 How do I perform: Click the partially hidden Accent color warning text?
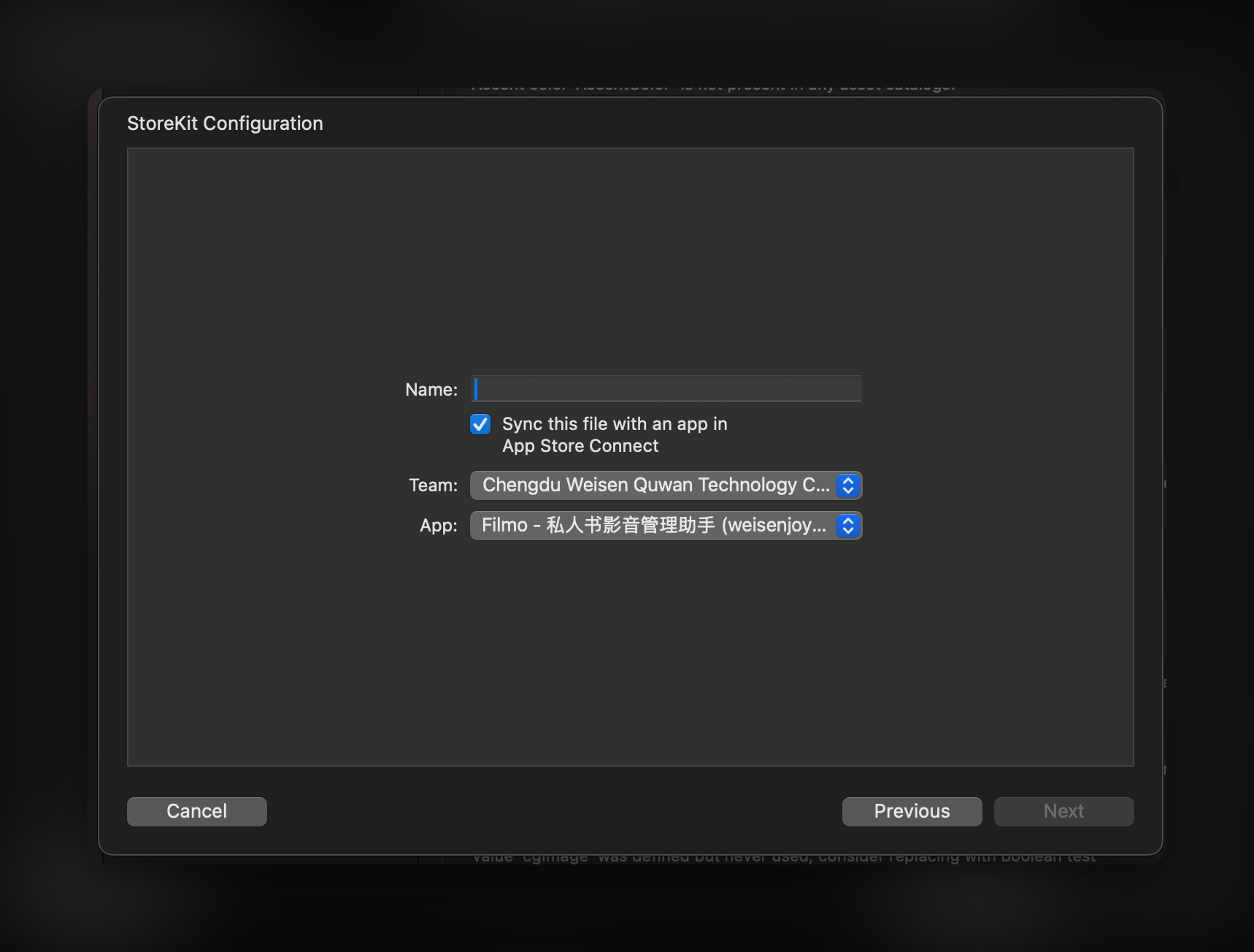coord(712,89)
